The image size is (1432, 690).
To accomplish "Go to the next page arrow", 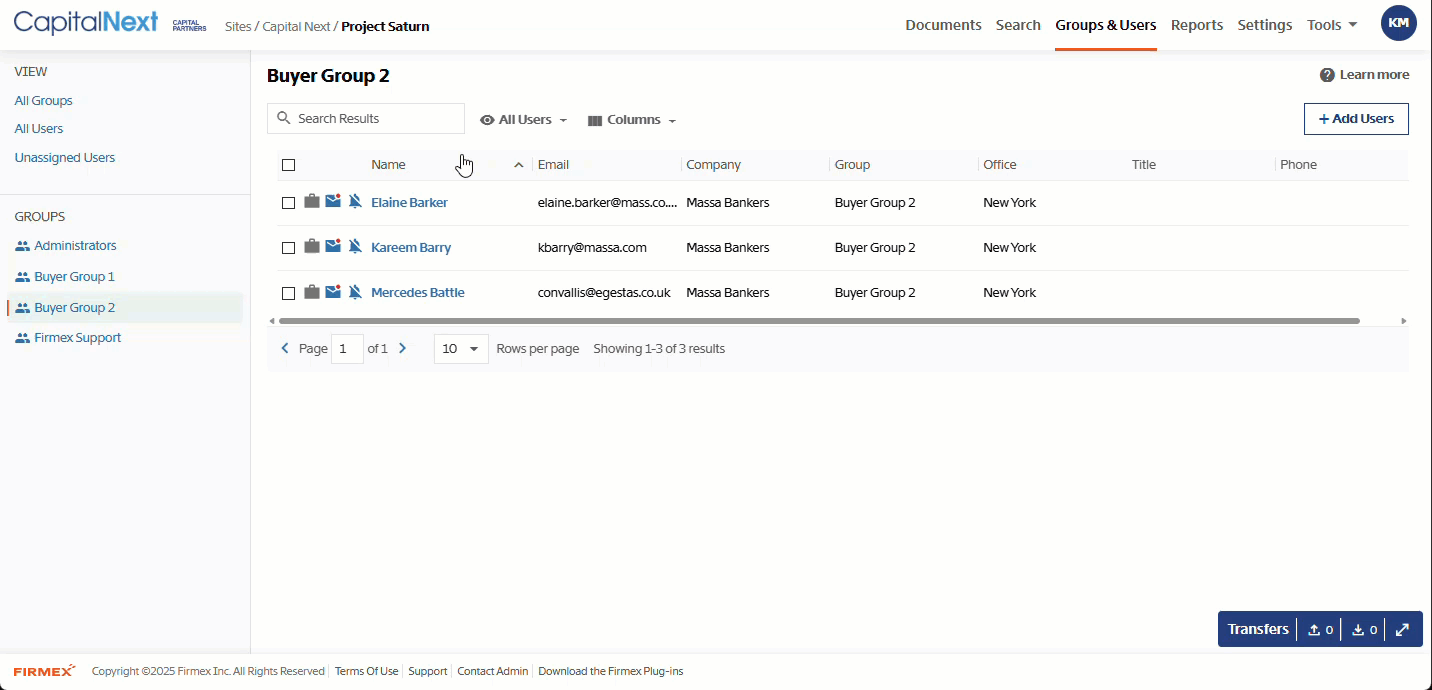I will [403, 349].
